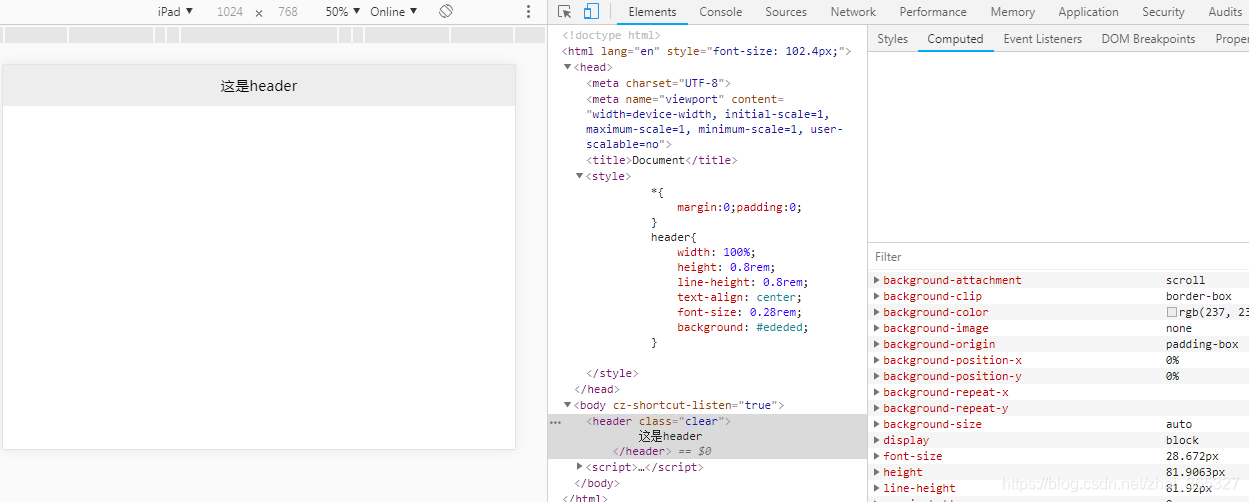
Task: Select the meta name="viewport" node
Action: [x=714, y=122]
